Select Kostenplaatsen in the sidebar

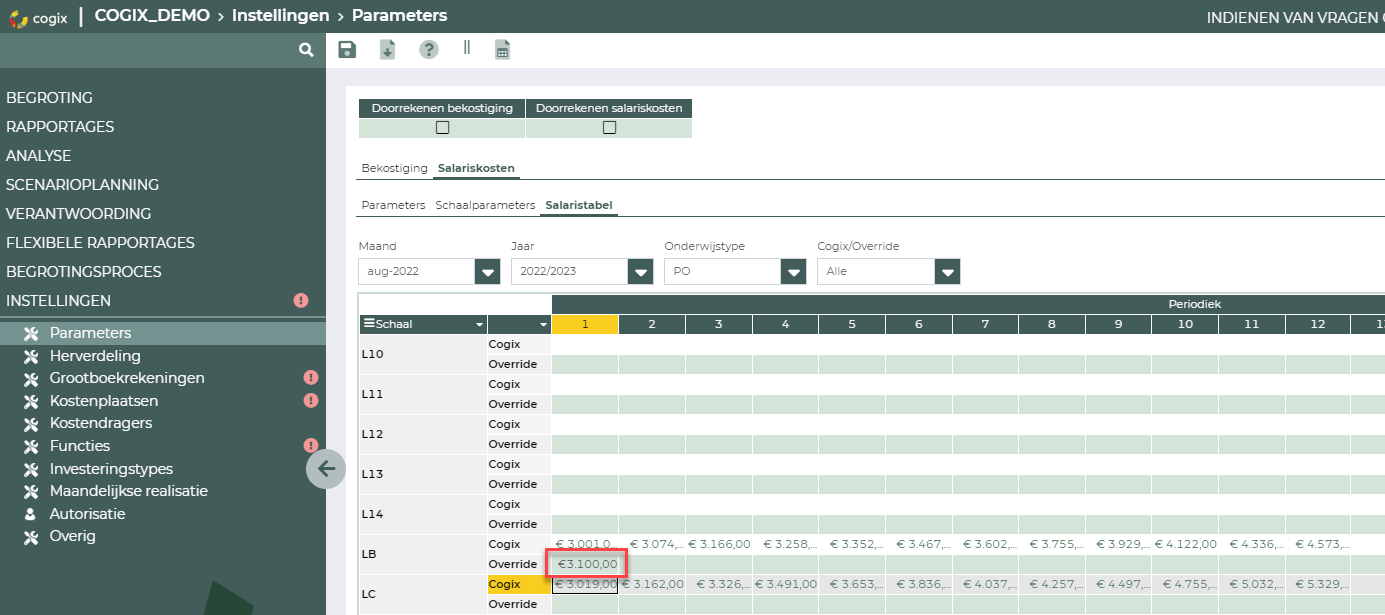click(x=104, y=401)
